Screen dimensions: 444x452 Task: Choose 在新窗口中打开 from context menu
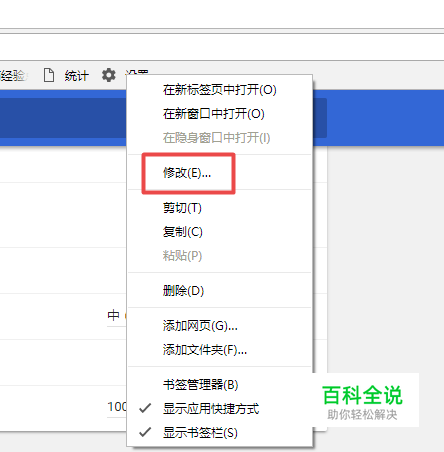pyautogui.click(x=220, y=114)
